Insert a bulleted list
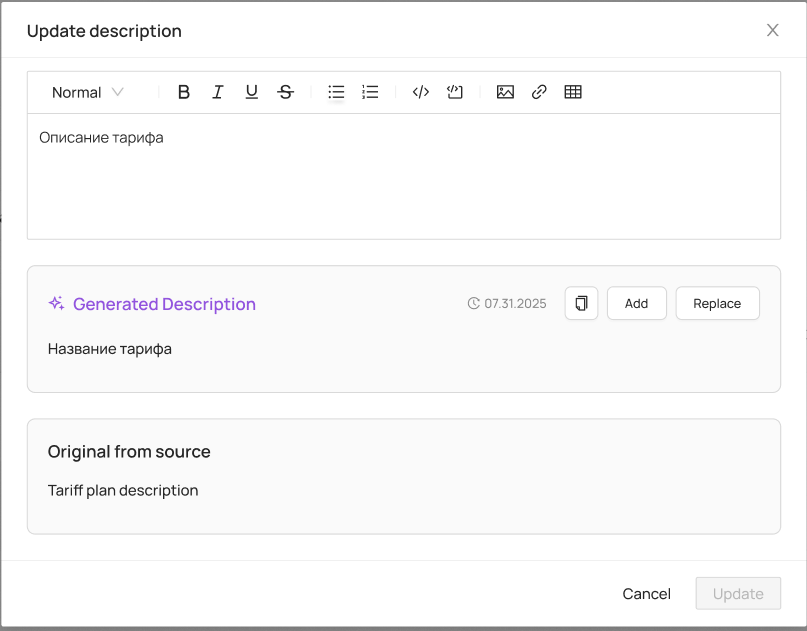Screen dimensions: 807x631 tap(336, 92)
